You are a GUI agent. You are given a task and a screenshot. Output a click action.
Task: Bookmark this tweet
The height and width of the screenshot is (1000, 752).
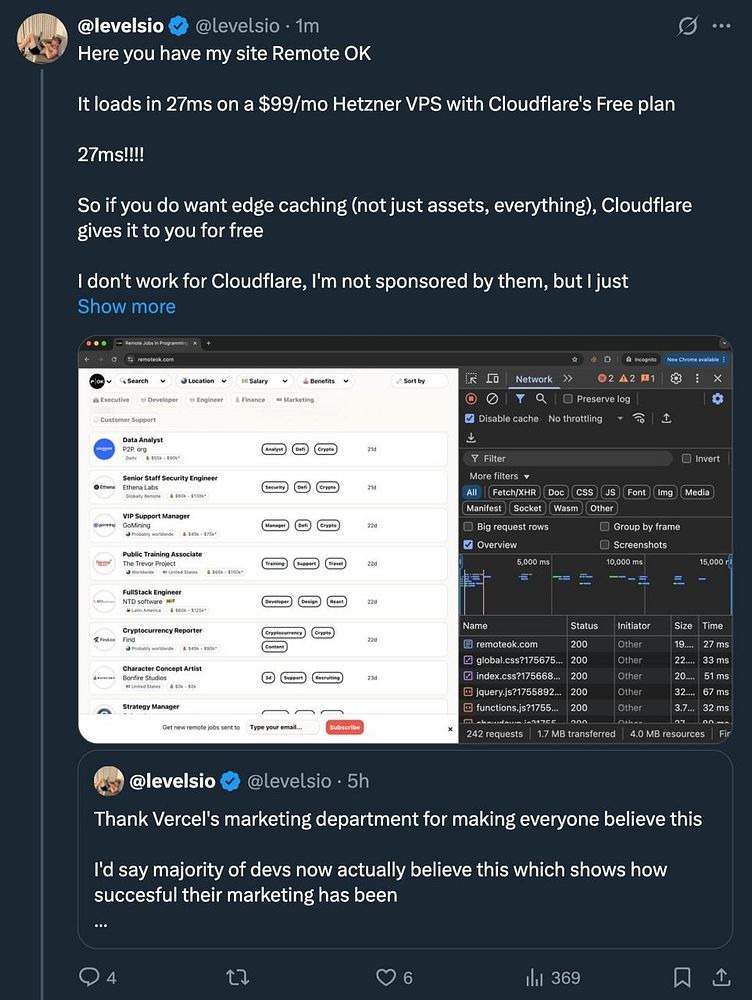point(682,977)
